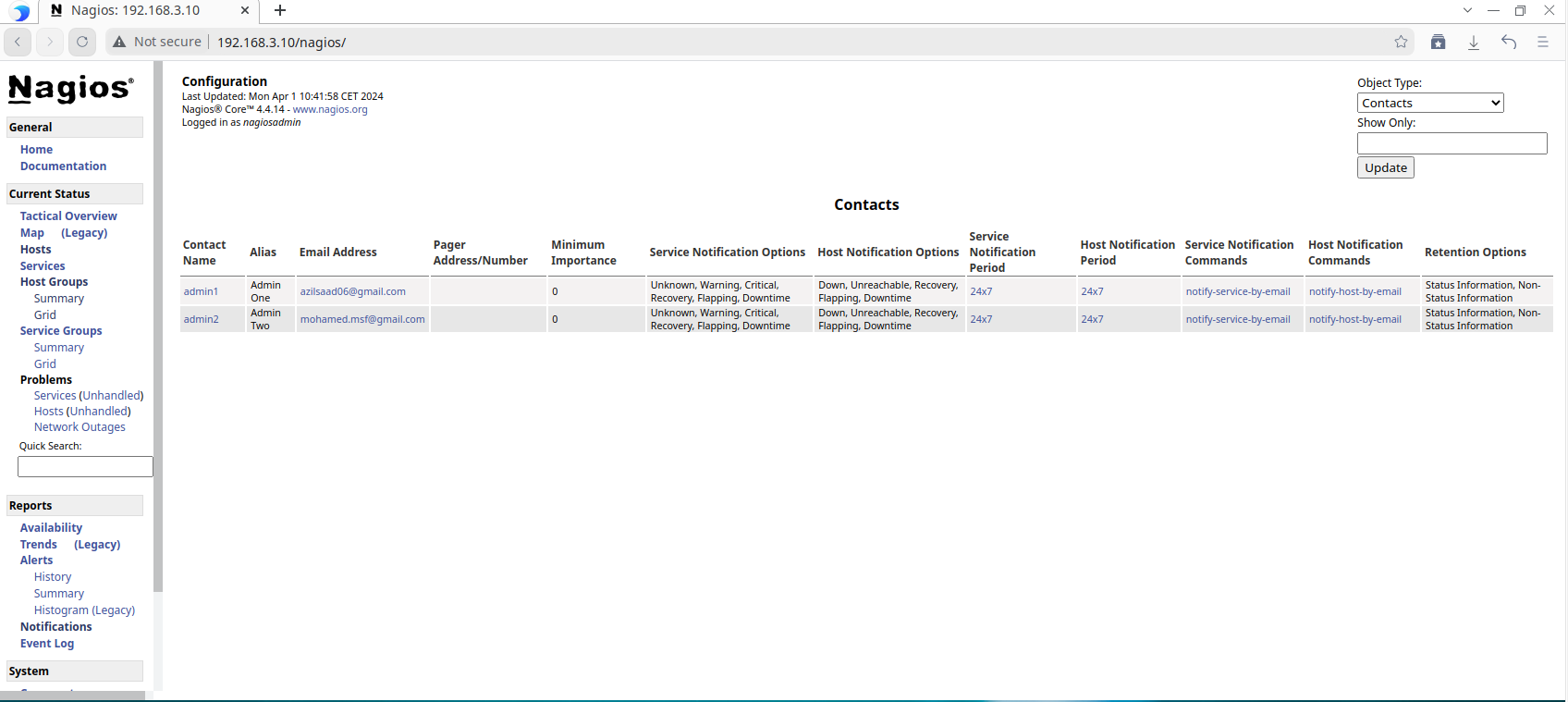The height and width of the screenshot is (702, 1568).
Task: Expand the Object Type dropdown
Action: [1429, 103]
